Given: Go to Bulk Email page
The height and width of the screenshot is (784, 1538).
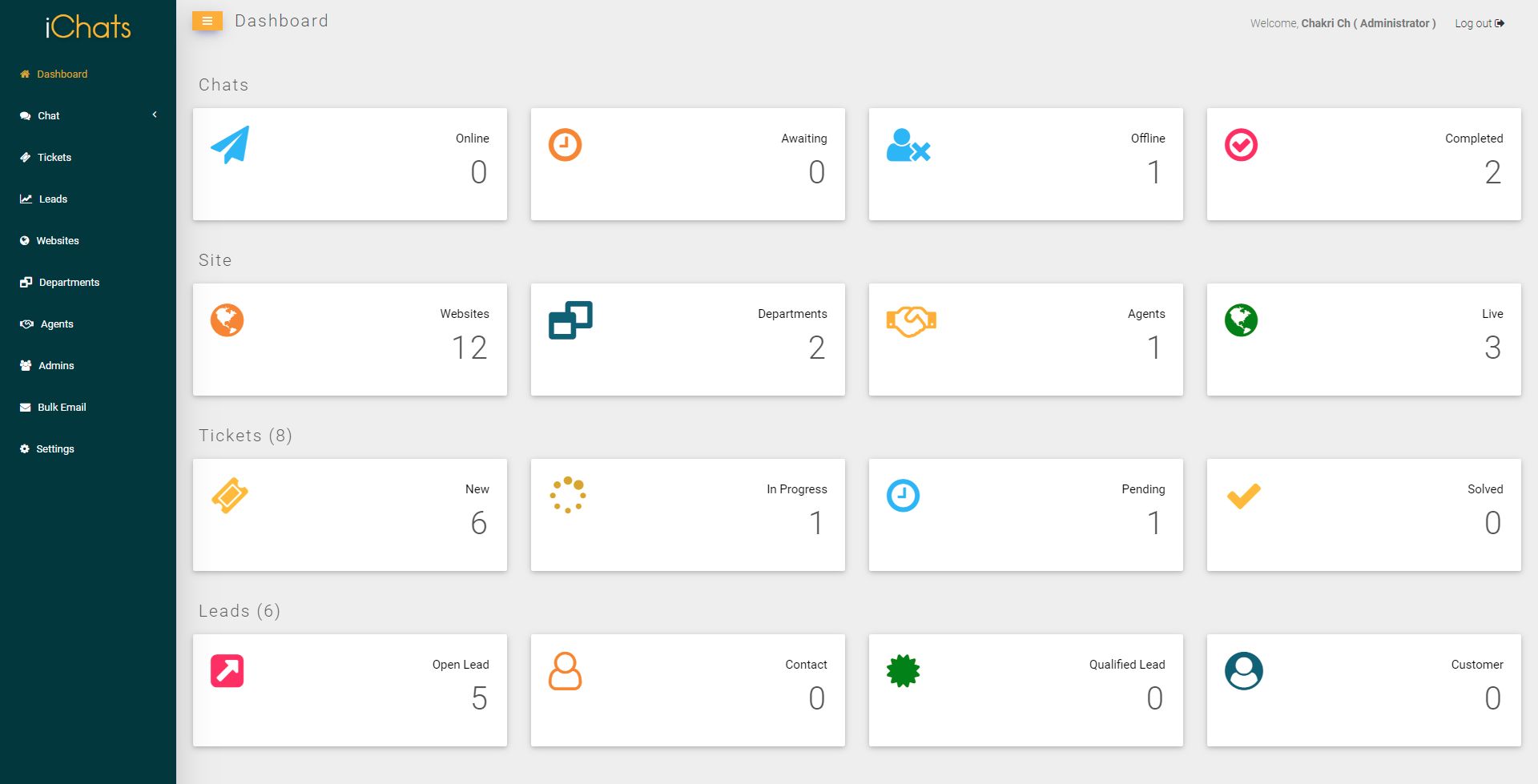Looking at the screenshot, I should (x=61, y=408).
